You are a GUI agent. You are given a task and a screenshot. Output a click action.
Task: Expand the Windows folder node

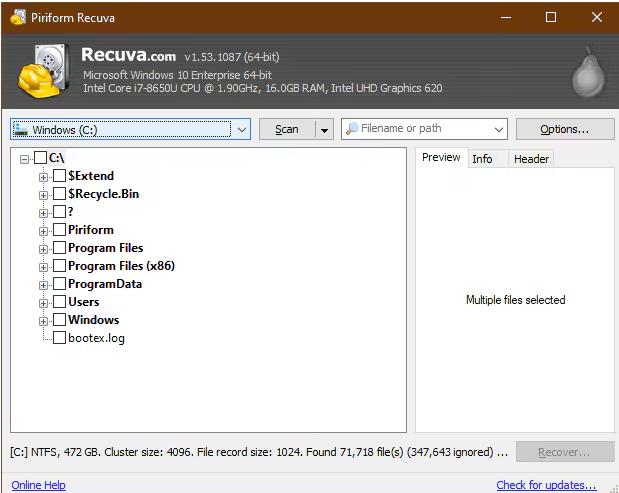[43, 321]
